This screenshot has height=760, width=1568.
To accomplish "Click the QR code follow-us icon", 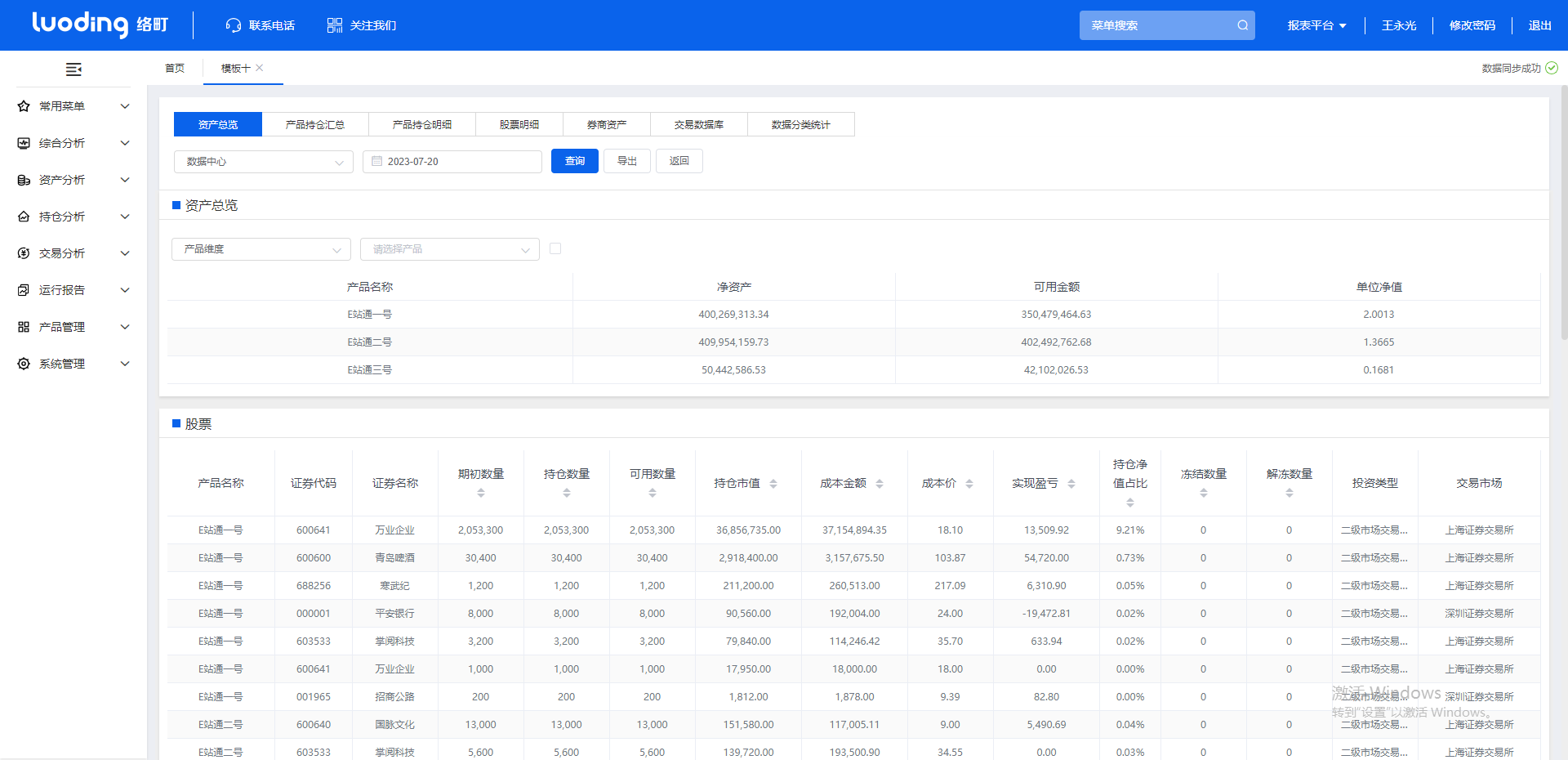I will 335,25.
